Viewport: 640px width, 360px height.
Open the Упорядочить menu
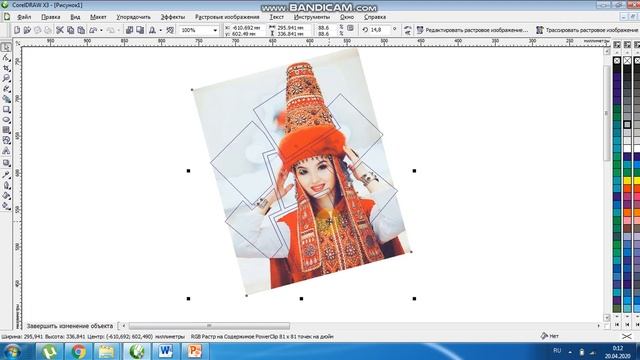click(133, 17)
